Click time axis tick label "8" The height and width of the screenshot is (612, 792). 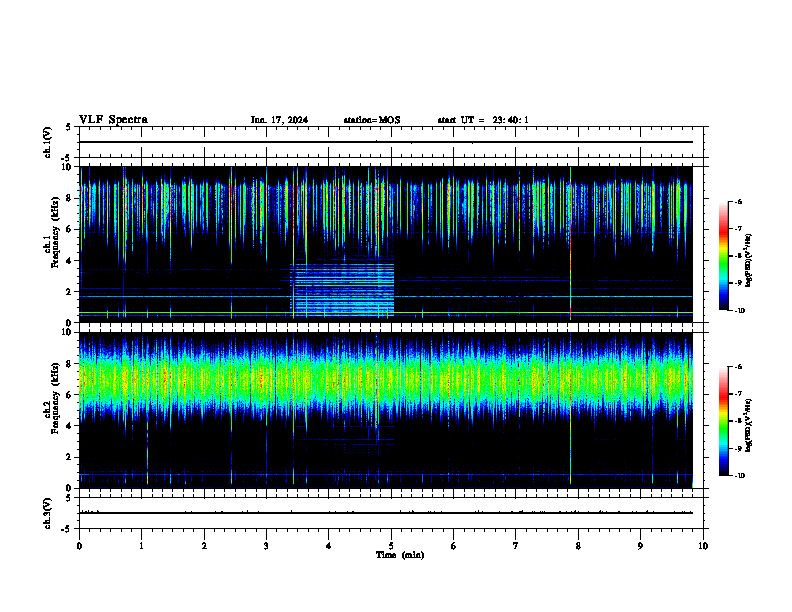click(578, 546)
